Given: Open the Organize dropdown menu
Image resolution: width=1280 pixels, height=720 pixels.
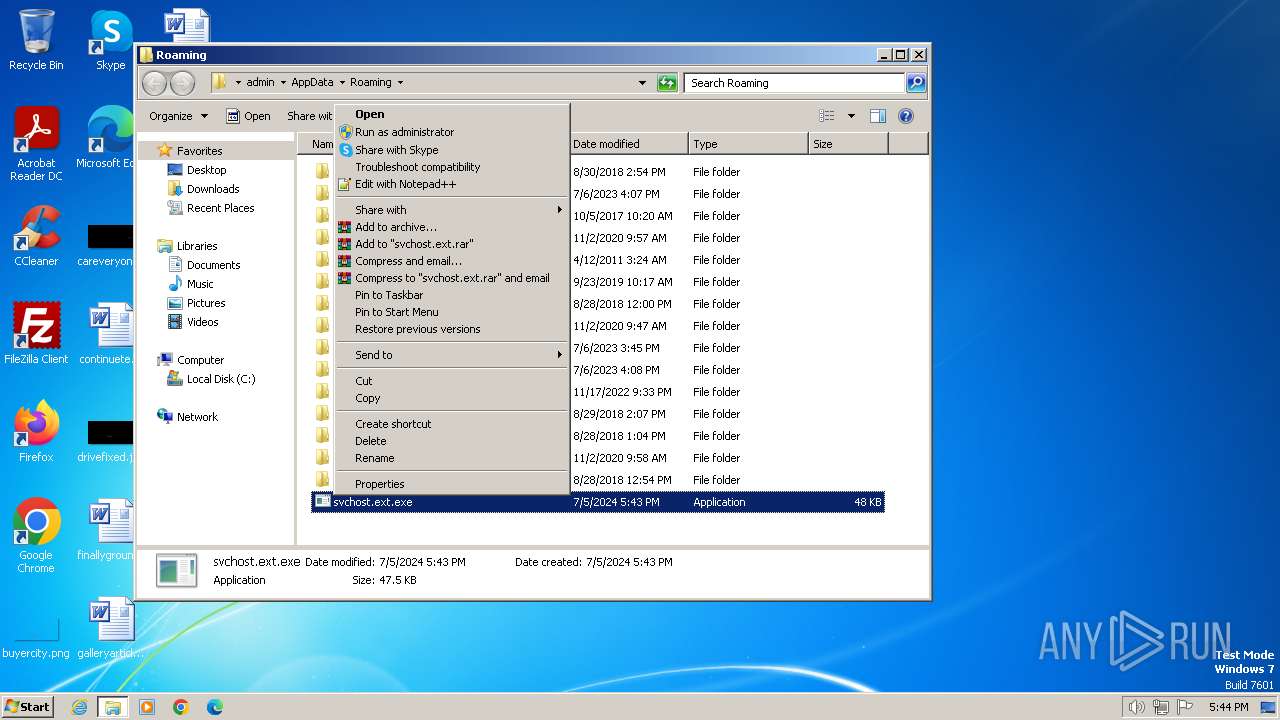Looking at the screenshot, I should 178,116.
